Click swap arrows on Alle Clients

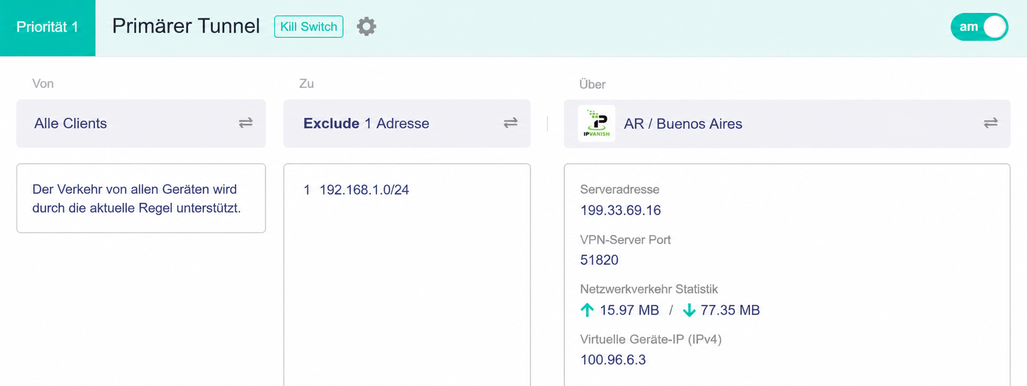coord(246,123)
